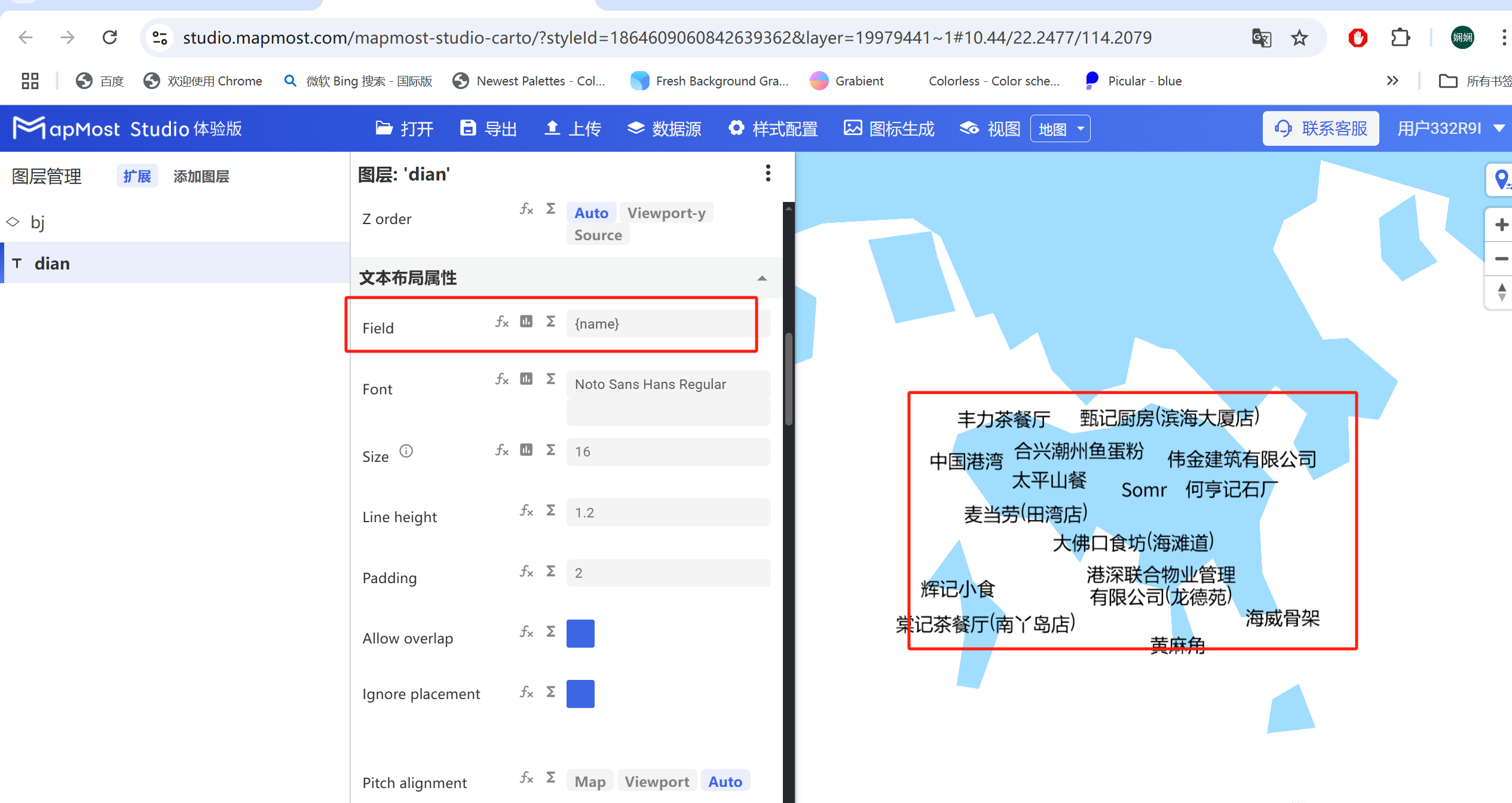Select Viewport-y for Z order

(666, 212)
